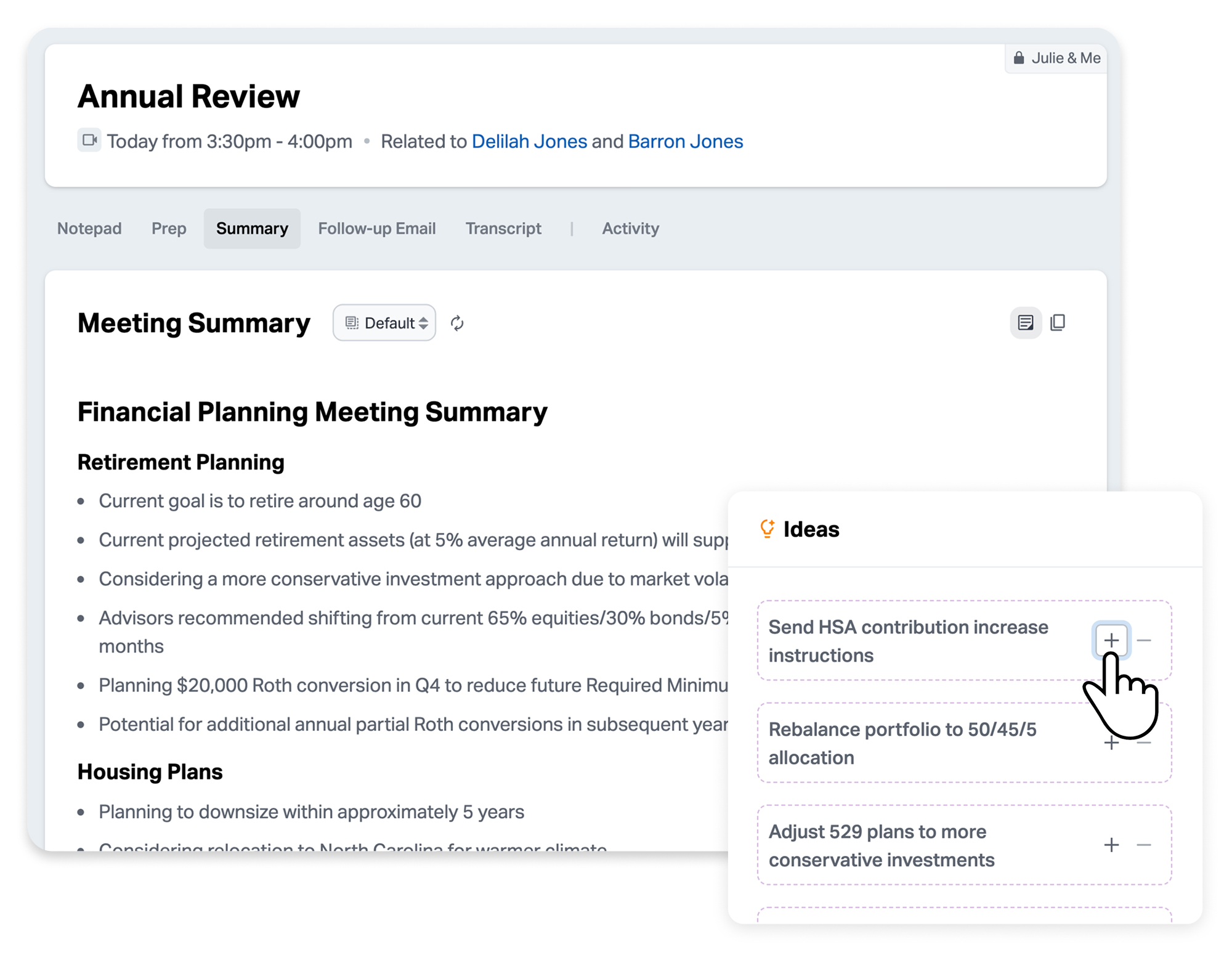Open the Prep tab
This screenshot has width=1232, height=968.
169,229
